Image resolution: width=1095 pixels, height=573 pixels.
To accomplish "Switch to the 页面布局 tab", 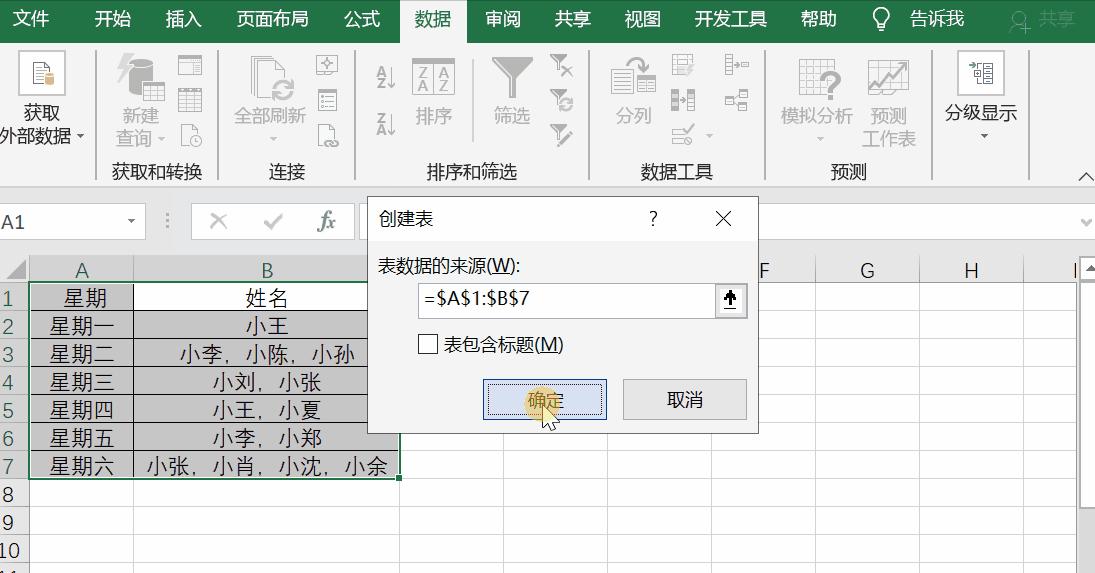I will [272, 19].
